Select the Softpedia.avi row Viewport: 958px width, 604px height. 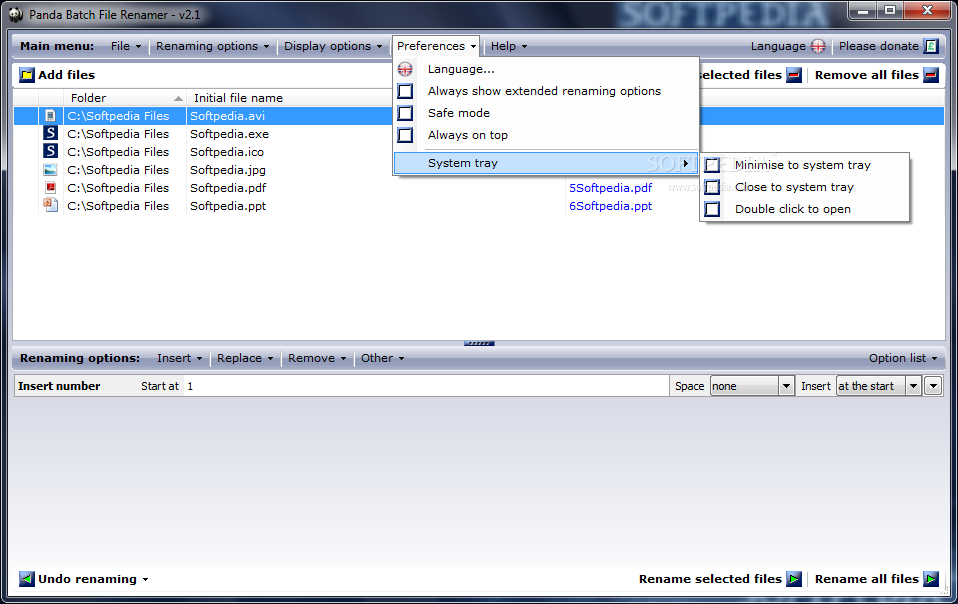[x=479, y=115]
